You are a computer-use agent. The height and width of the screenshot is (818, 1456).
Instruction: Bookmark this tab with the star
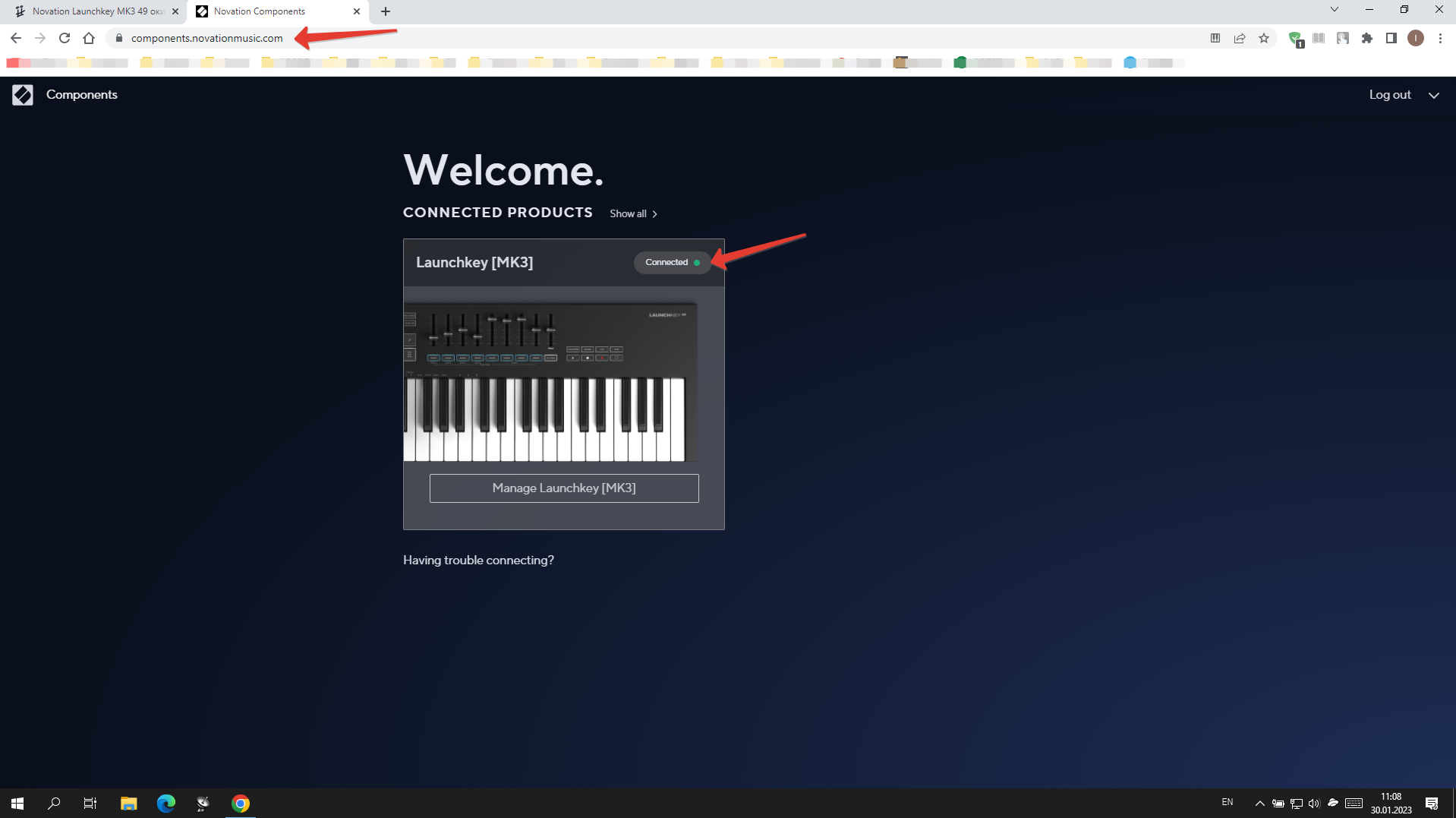pyautogui.click(x=1264, y=38)
